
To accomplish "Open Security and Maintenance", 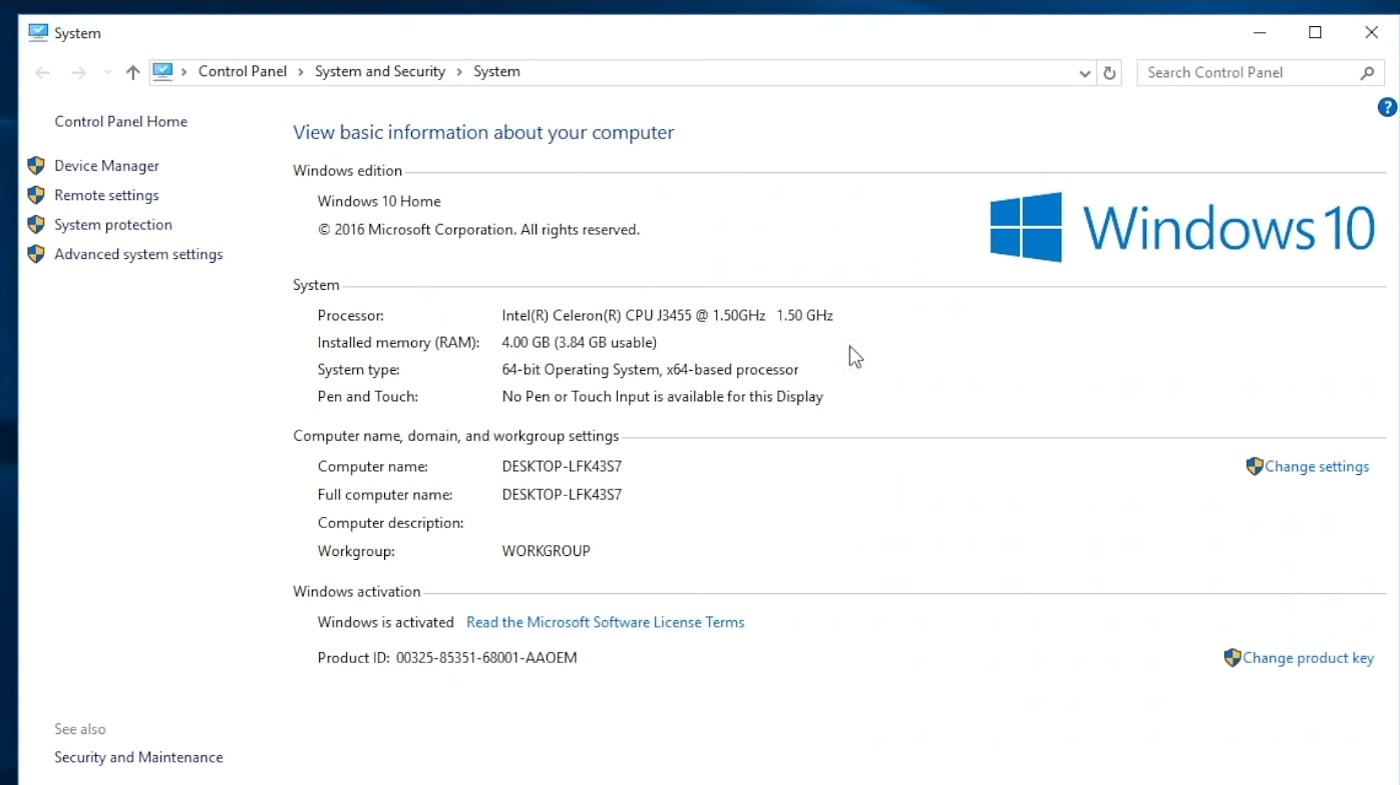I will [x=139, y=757].
